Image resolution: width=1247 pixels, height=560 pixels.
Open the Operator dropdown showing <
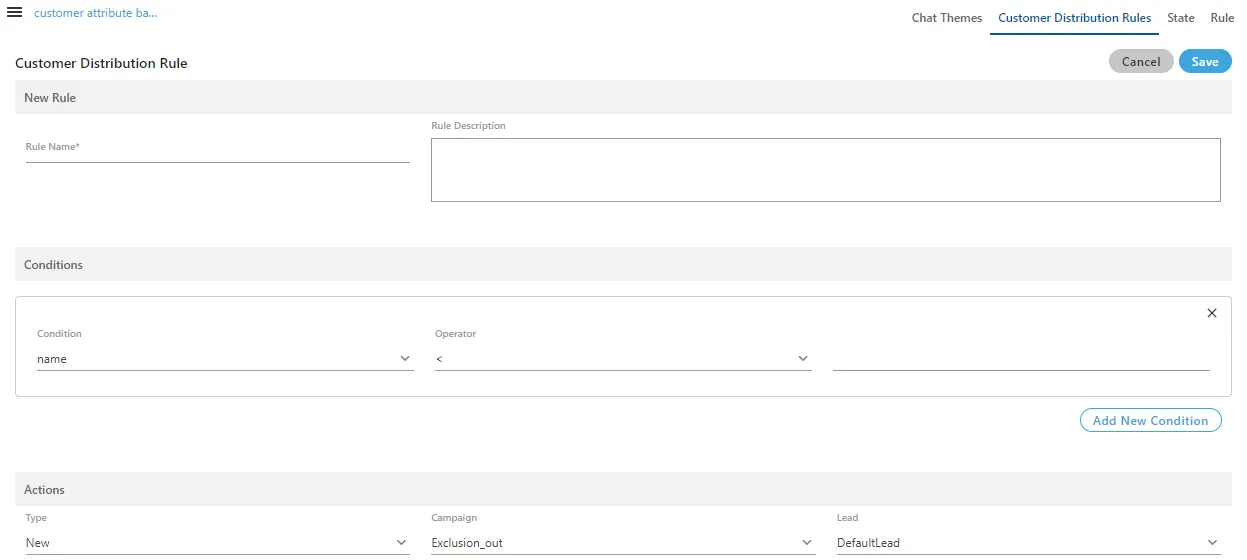point(623,358)
